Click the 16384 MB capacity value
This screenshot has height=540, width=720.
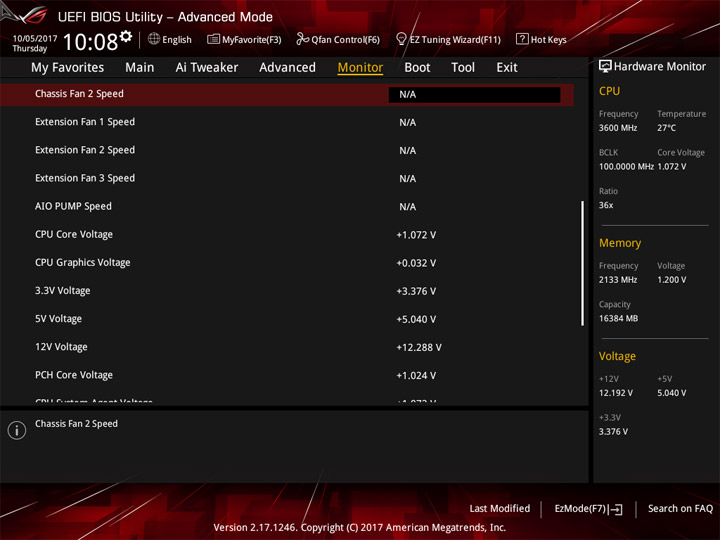click(x=618, y=318)
